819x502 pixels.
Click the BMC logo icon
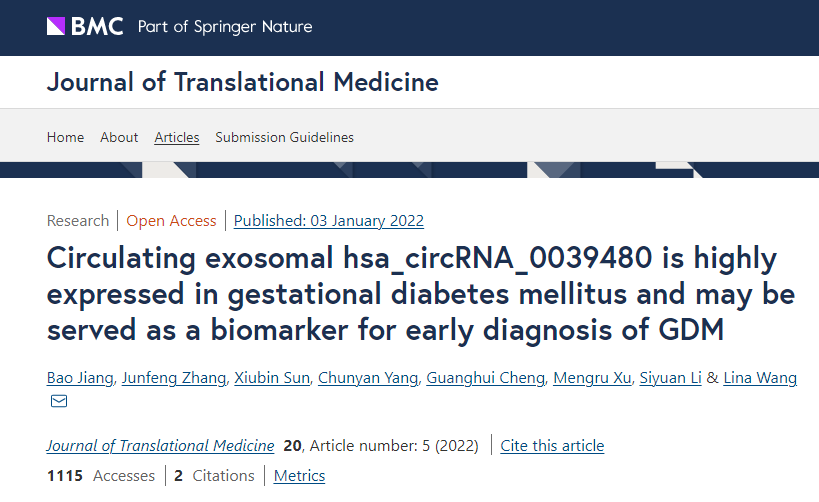point(57,26)
